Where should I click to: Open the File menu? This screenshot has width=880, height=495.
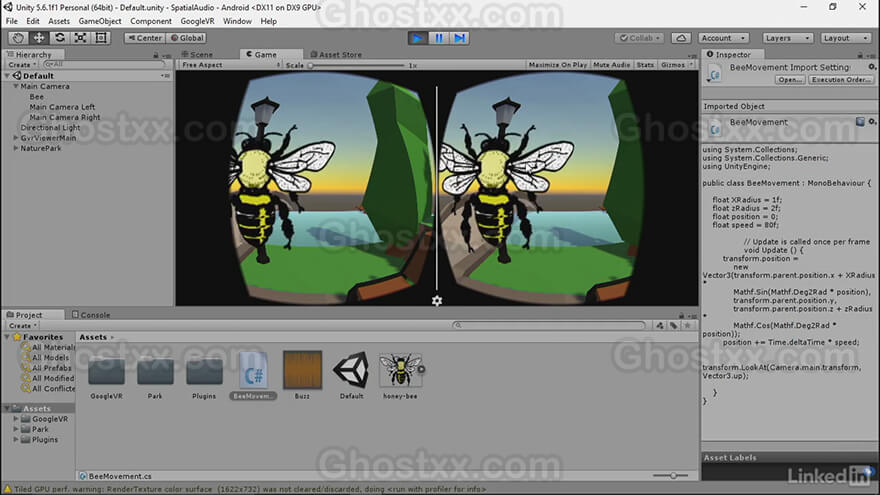[11, 21]
